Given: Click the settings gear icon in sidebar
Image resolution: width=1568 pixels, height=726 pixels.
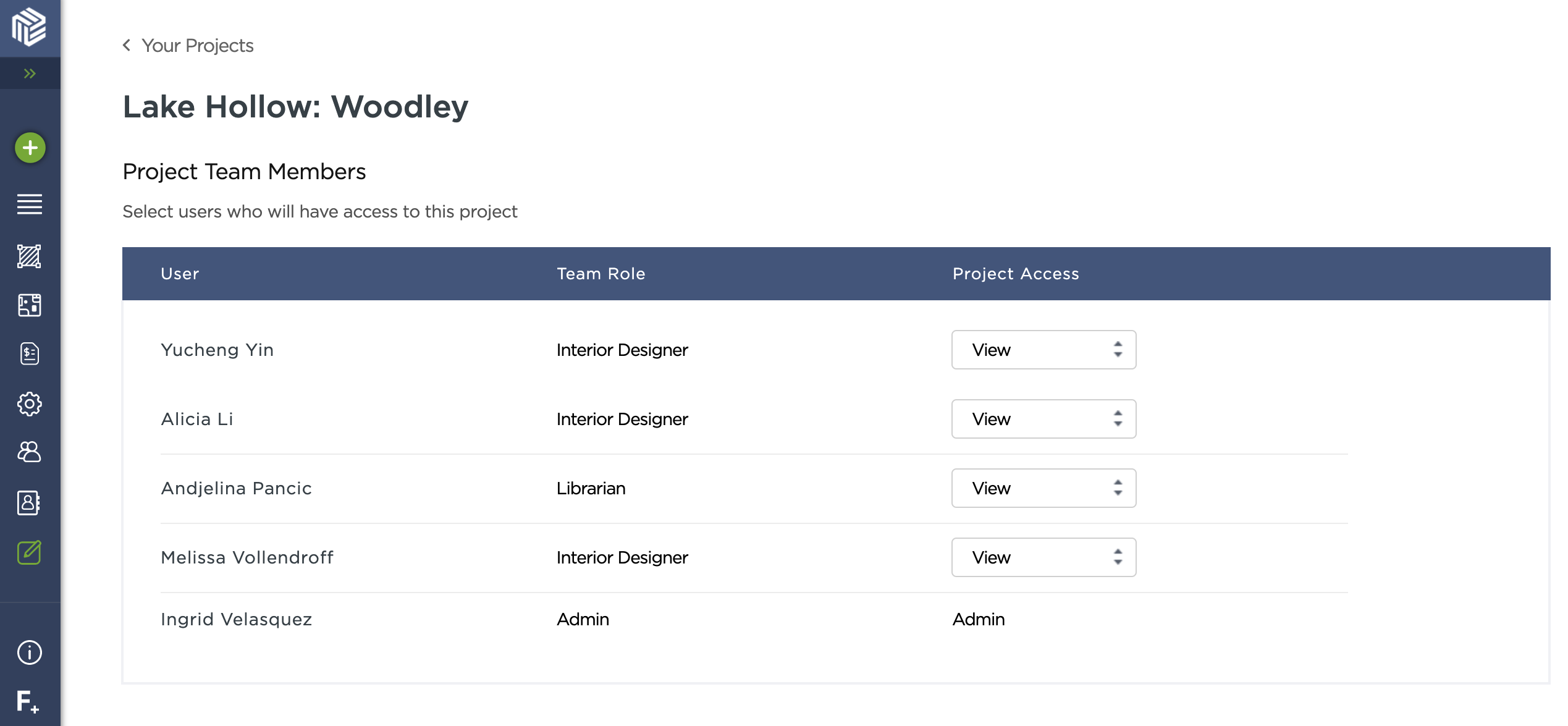Looking at the screenshot, I should pos(29,403).
